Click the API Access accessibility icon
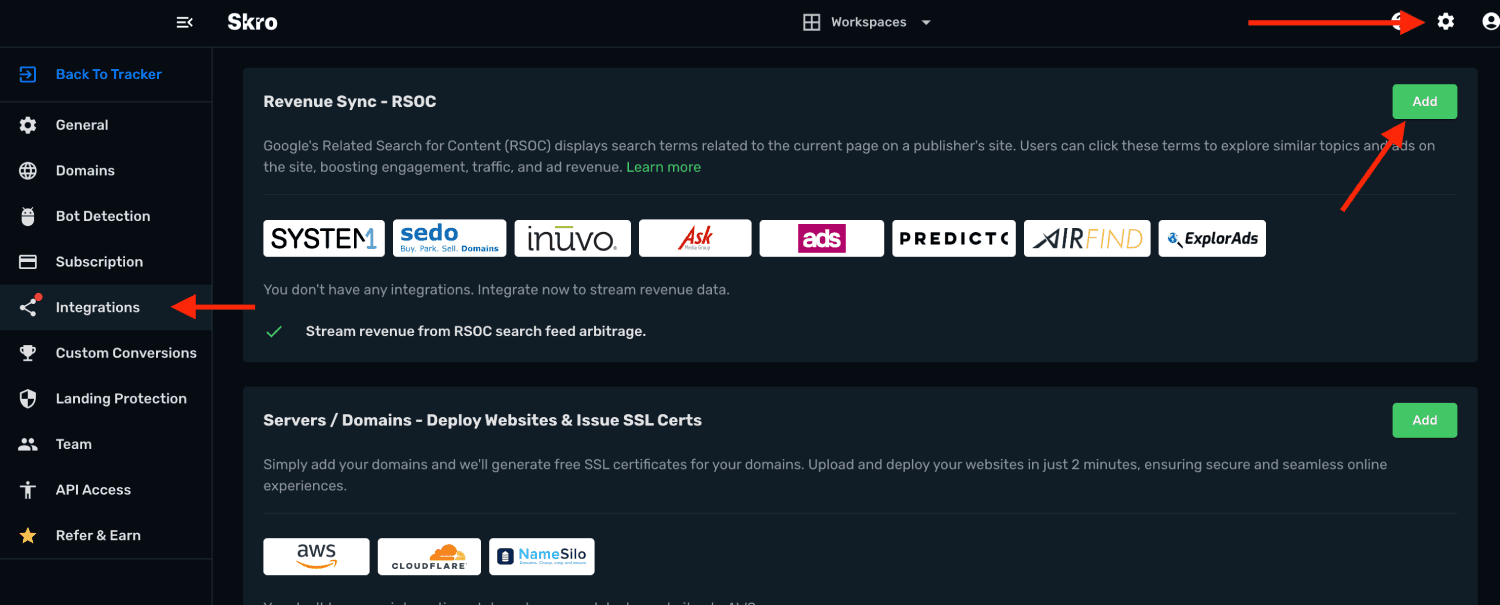This screenshot has width=1500, height=605. click(x=28, y=490)
